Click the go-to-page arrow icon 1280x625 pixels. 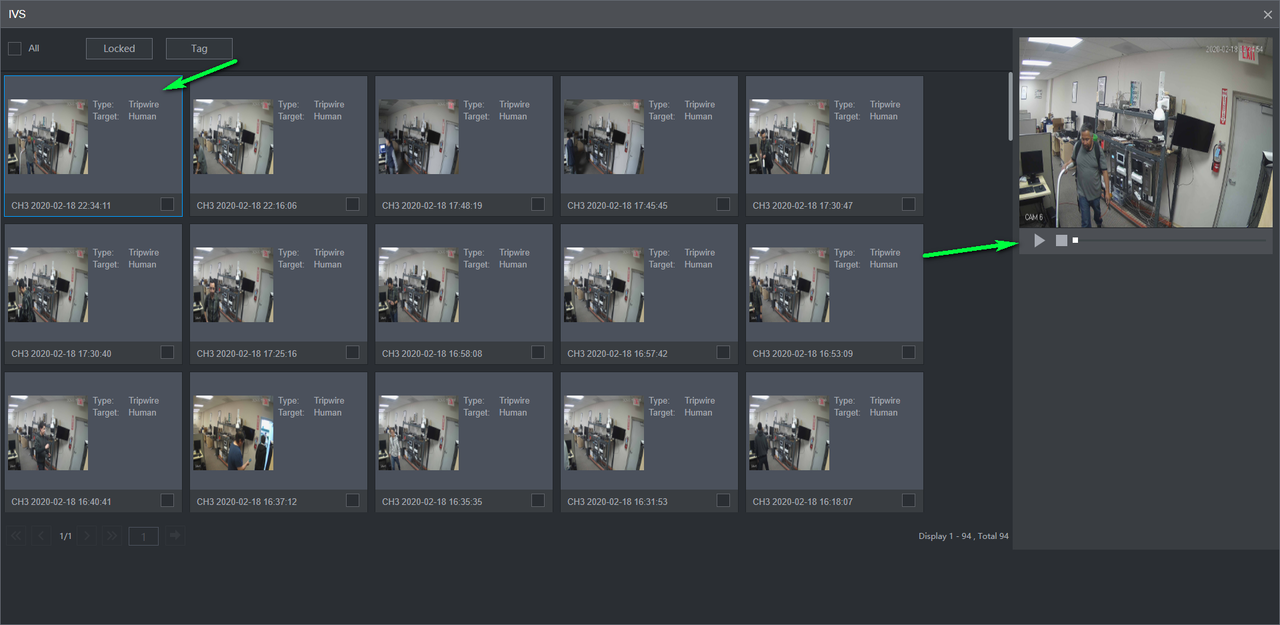pos(175,536)
